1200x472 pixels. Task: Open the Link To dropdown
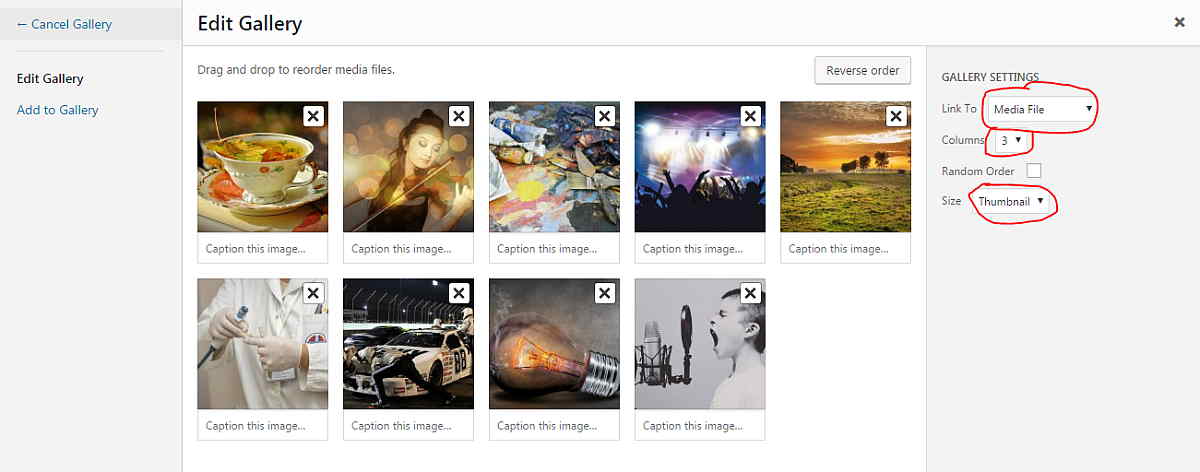pos(1041,109)
